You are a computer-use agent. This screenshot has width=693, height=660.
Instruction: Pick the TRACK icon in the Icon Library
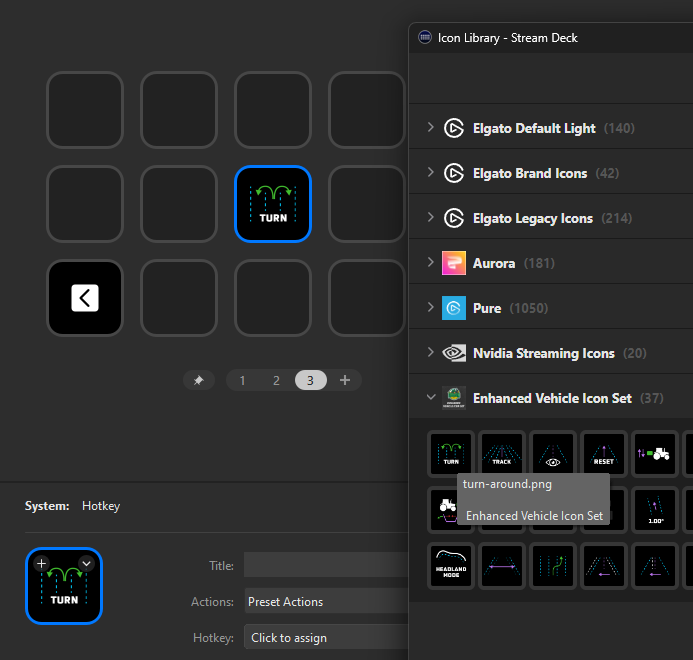[x=502, y=454]
